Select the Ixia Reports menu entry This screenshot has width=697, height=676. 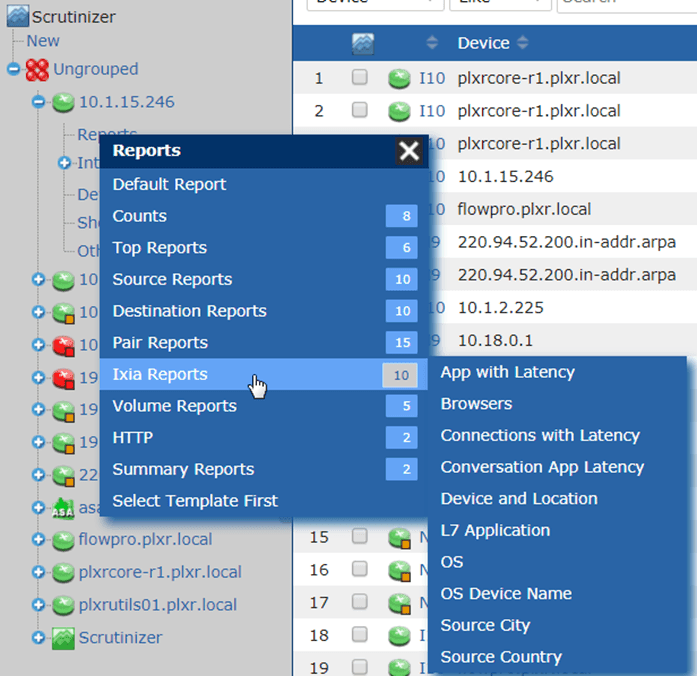[264, 374]
